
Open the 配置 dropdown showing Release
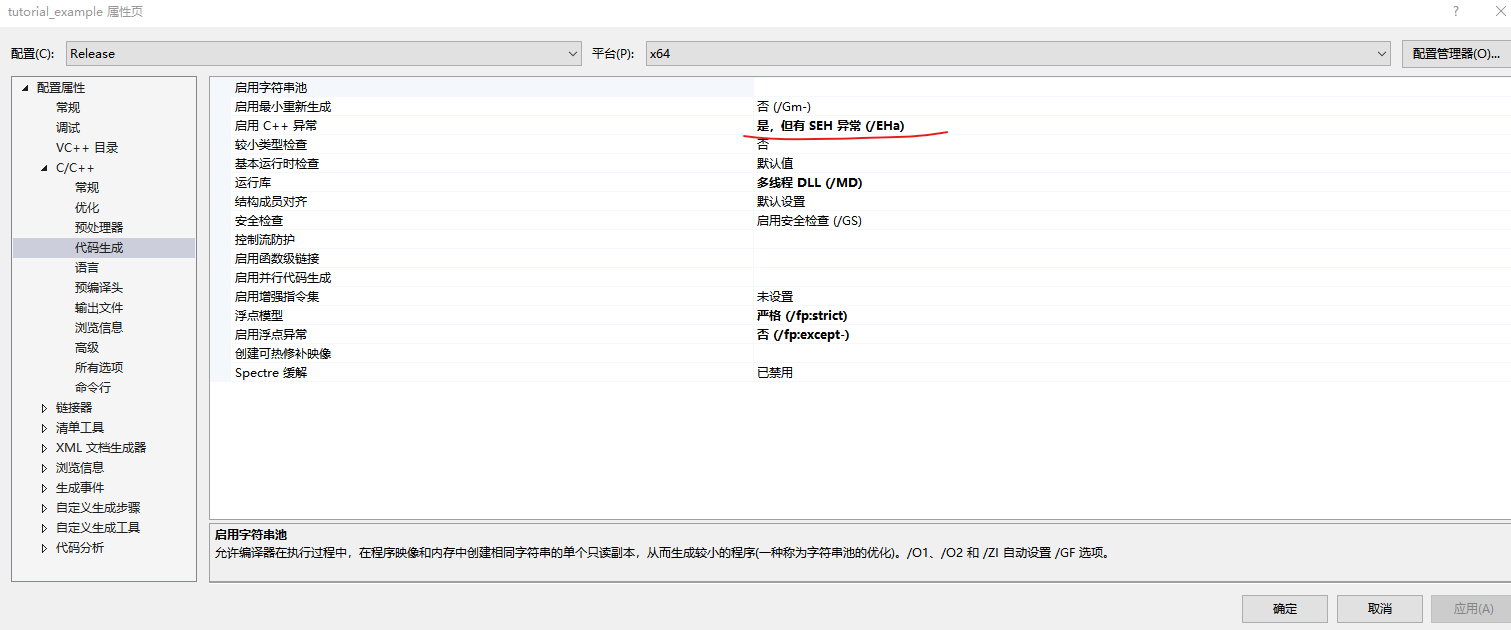tap(571, 54)
